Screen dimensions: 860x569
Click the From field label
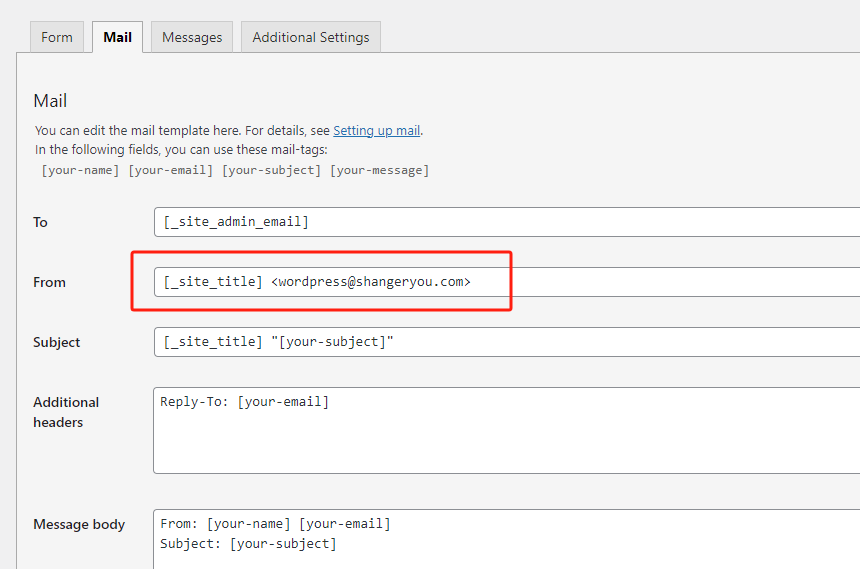(49, 282)
